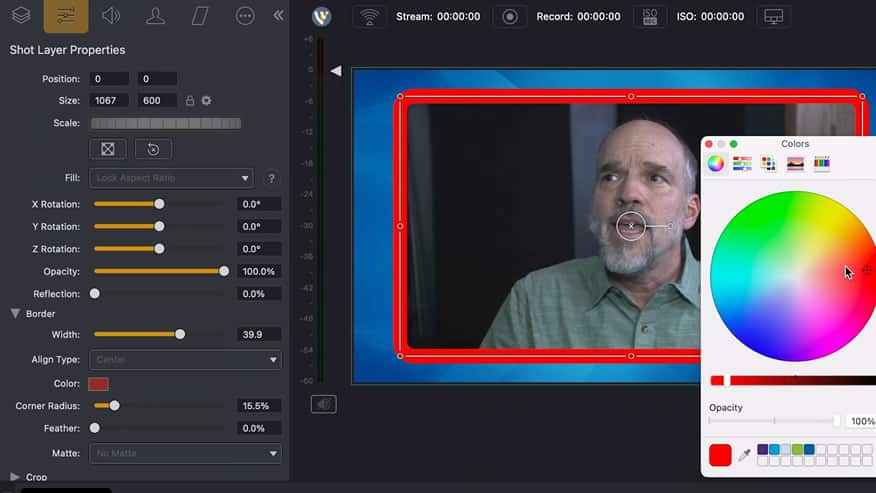
Task: Click the Size width input field
Action: [109, 101]
